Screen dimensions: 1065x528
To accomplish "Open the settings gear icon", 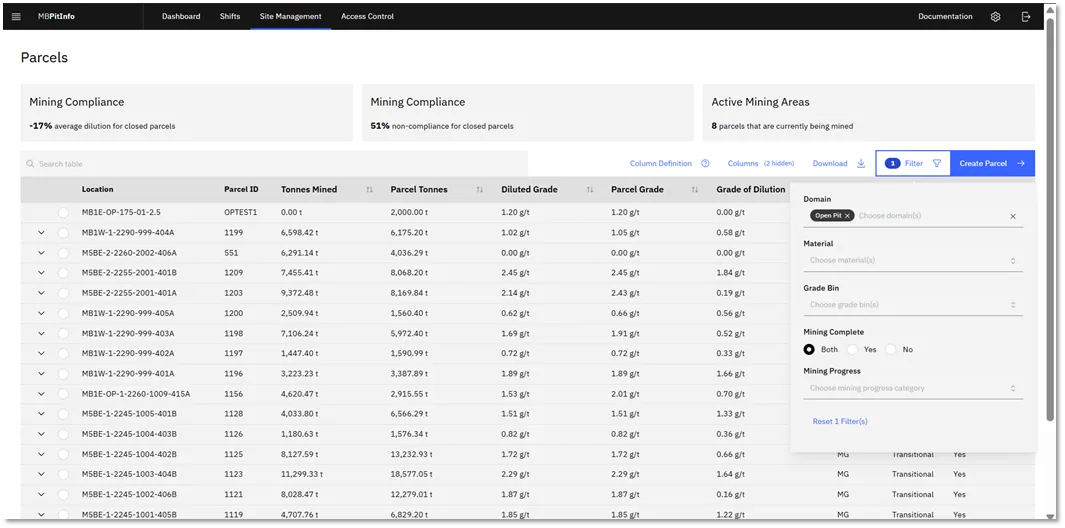I will (995, 16).
